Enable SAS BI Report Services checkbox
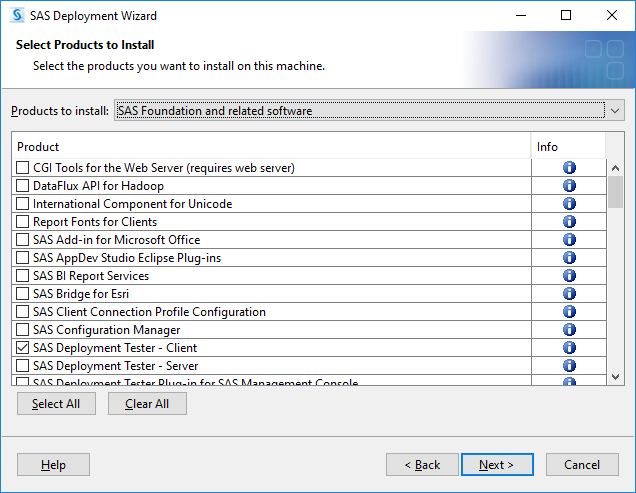 (x=22, y=276)
